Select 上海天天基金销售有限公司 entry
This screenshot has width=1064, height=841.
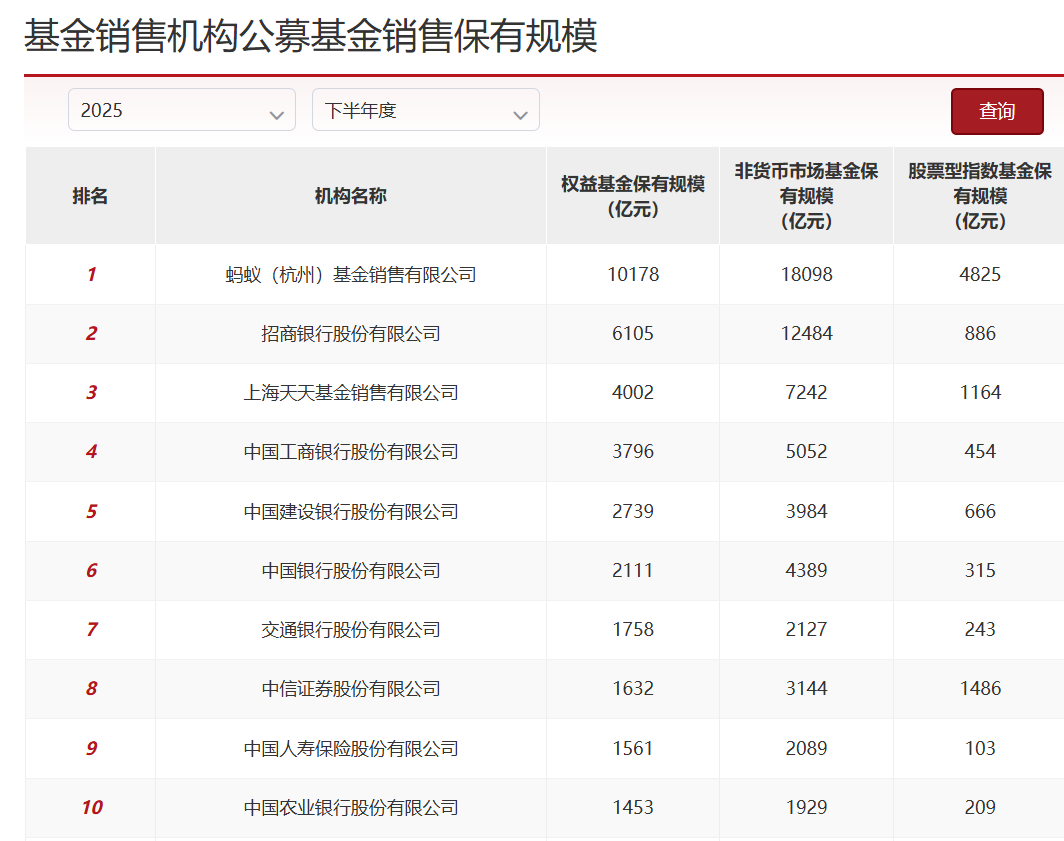pos(350,393)
